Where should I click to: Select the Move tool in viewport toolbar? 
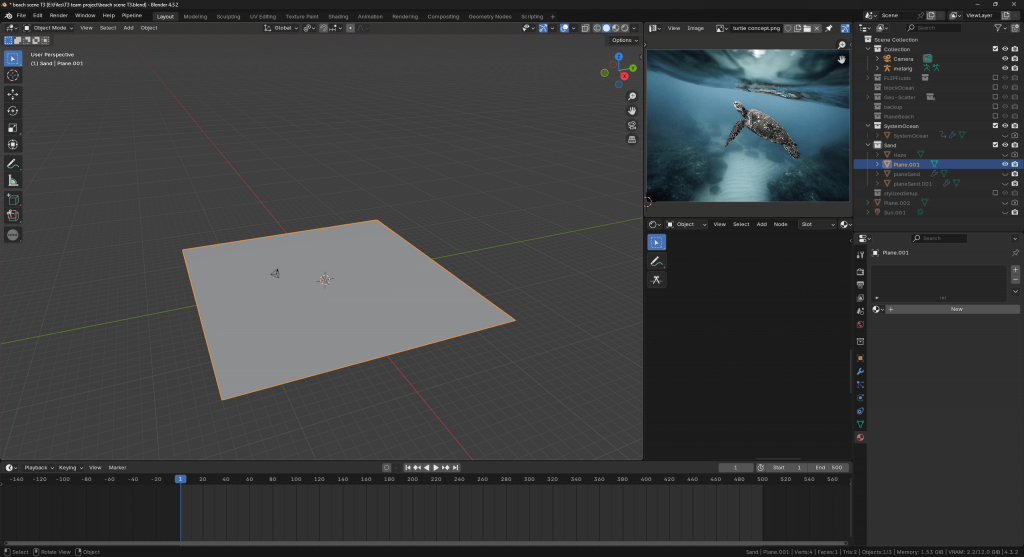(13, 93)
